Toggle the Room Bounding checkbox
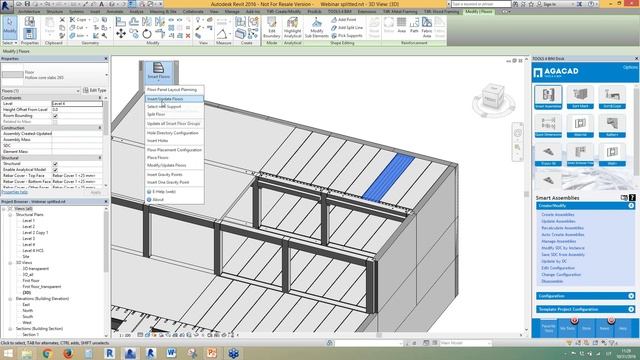640x360 pixels. tap(55, 116)
